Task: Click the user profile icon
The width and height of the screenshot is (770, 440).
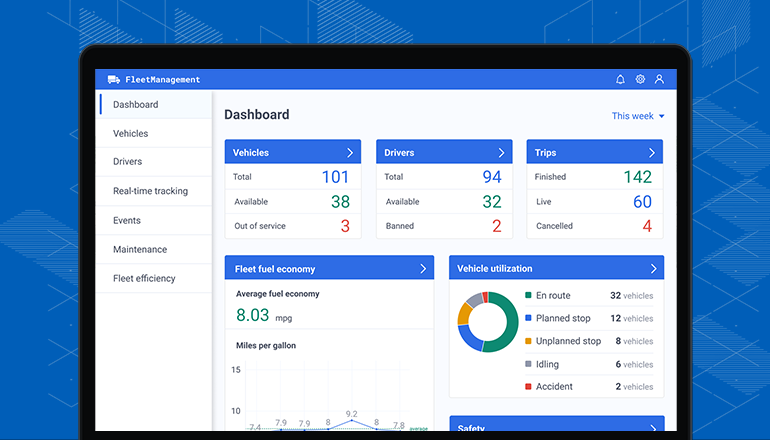Action: (660, 79)
